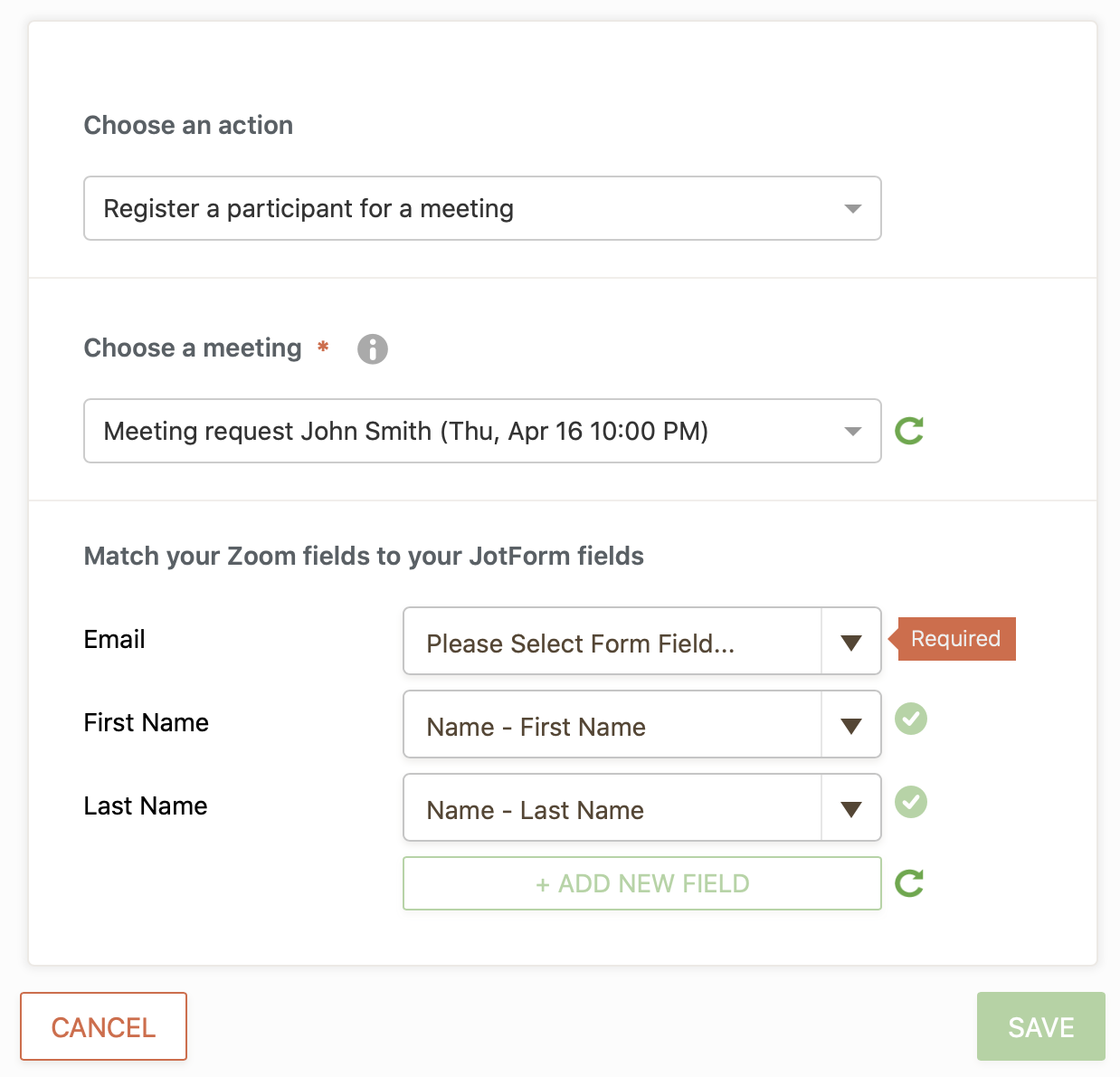Viewport: 1120px width, 1077px height.
Task: Open the Please Select Form Field dropdown
Action: point(612,642)
